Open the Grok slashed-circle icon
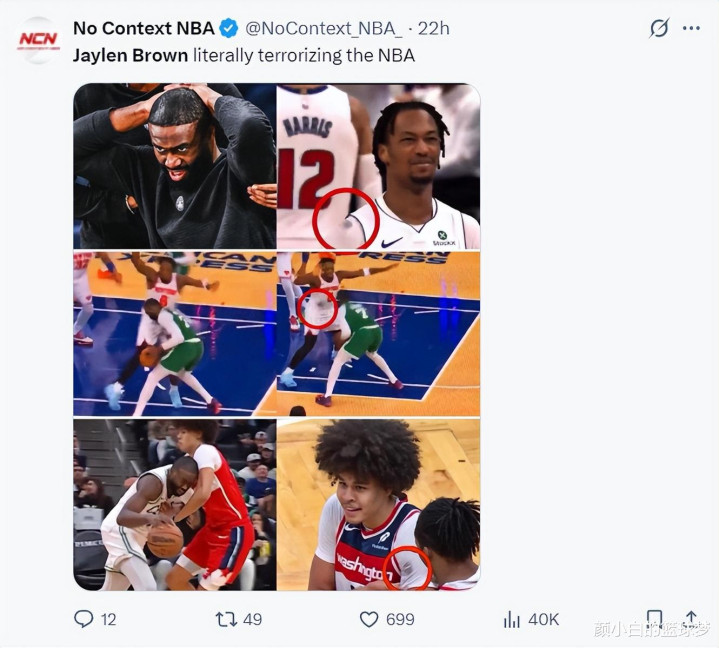Image resolution: width=719 pixels, height=648 pixels. [658, 28]
